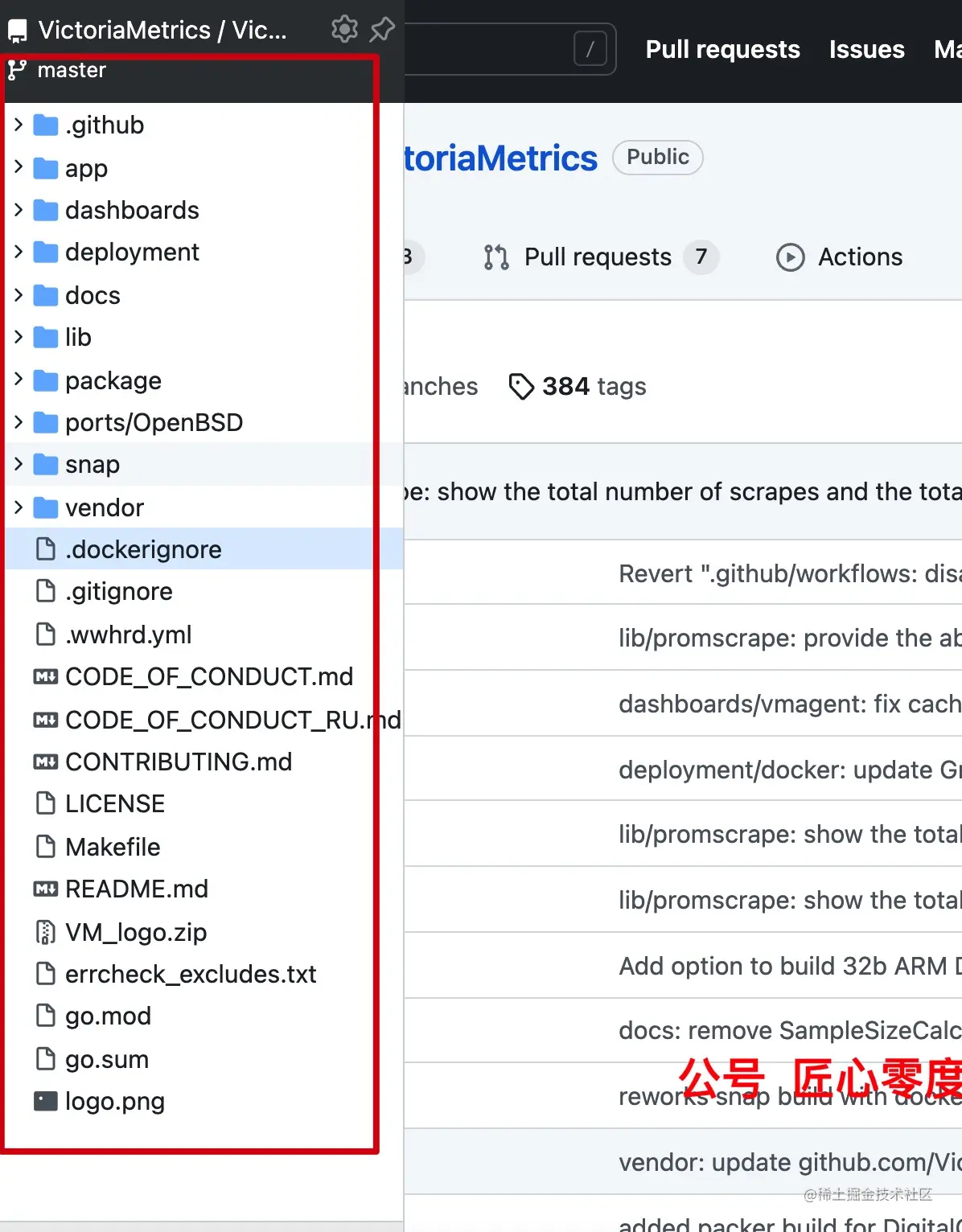Click the master branch icon

click(x=17, y=70)
